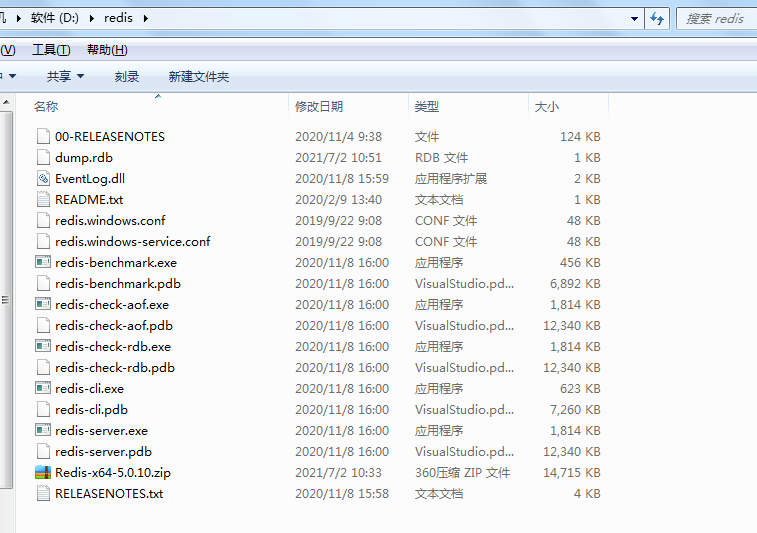Screen dimensions: 757x533
Task: Click the README.txt document icon
Action: (43, 199)
